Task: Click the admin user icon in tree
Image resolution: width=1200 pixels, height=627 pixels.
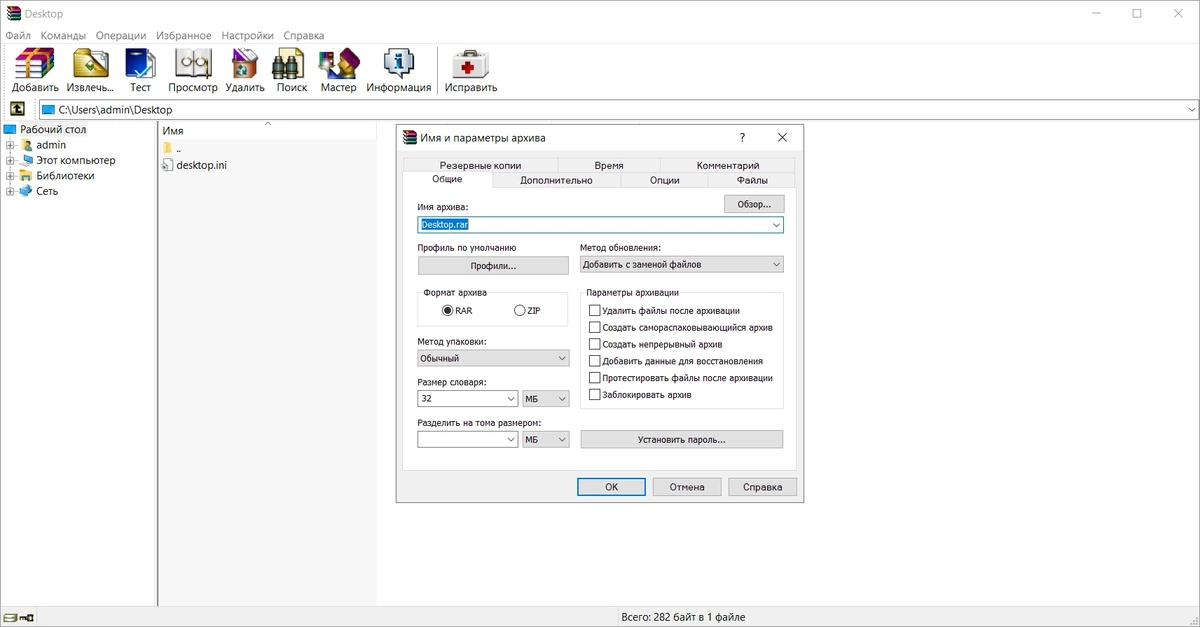Action: (27, 145)
